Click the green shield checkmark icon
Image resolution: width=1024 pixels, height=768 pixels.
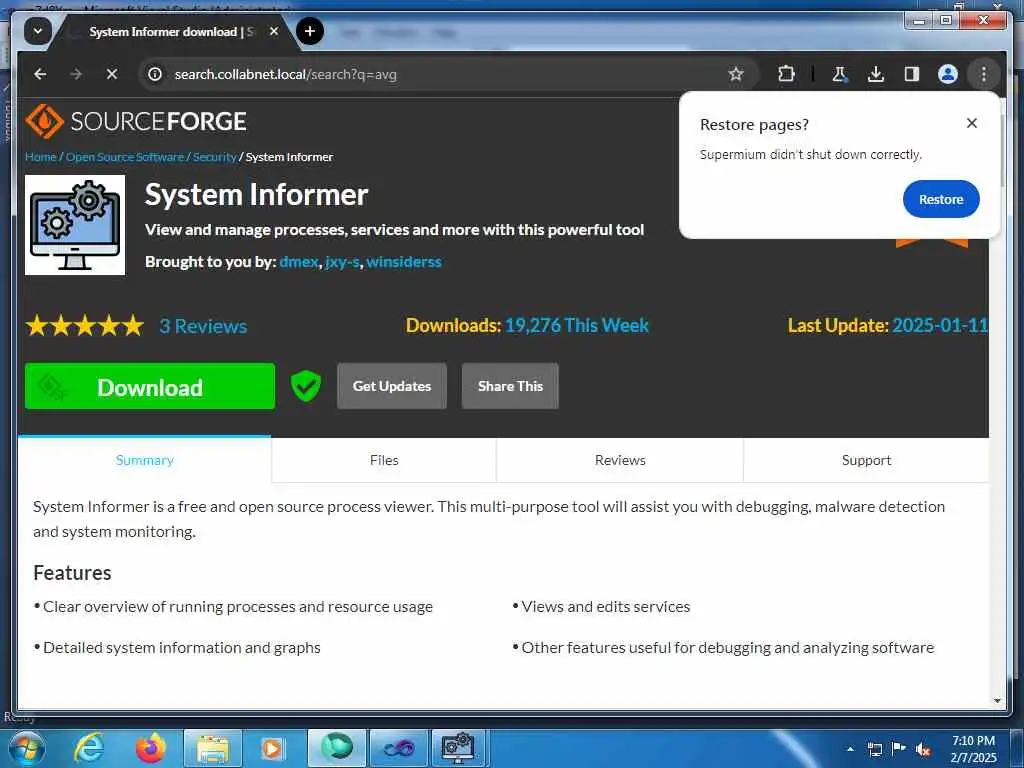pos(306,386)
